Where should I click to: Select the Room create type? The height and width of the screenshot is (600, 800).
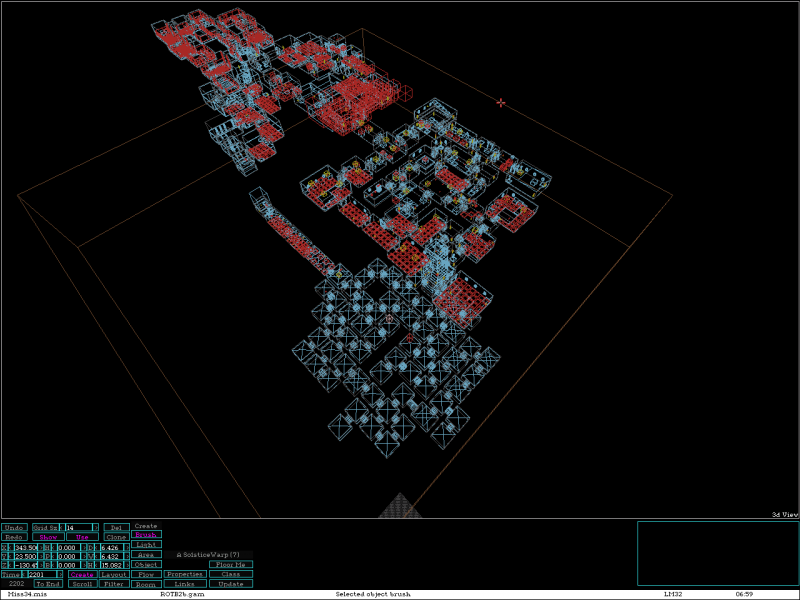click(x=146, y=584)
